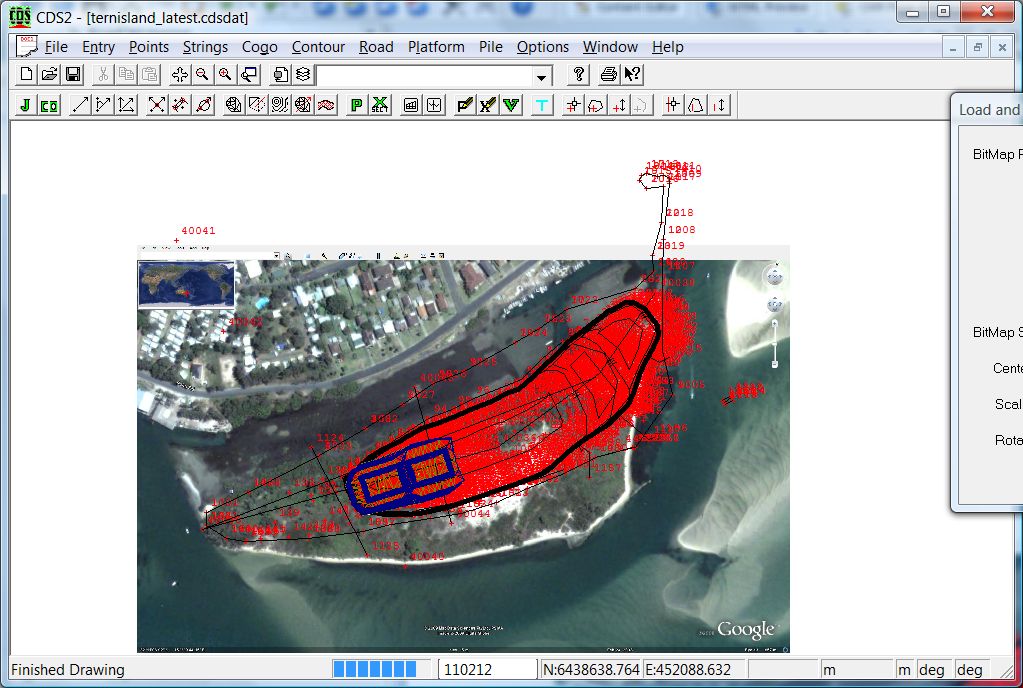Click the green J toolbar icon
1023x688 pixels.
[x=25, y=105]
